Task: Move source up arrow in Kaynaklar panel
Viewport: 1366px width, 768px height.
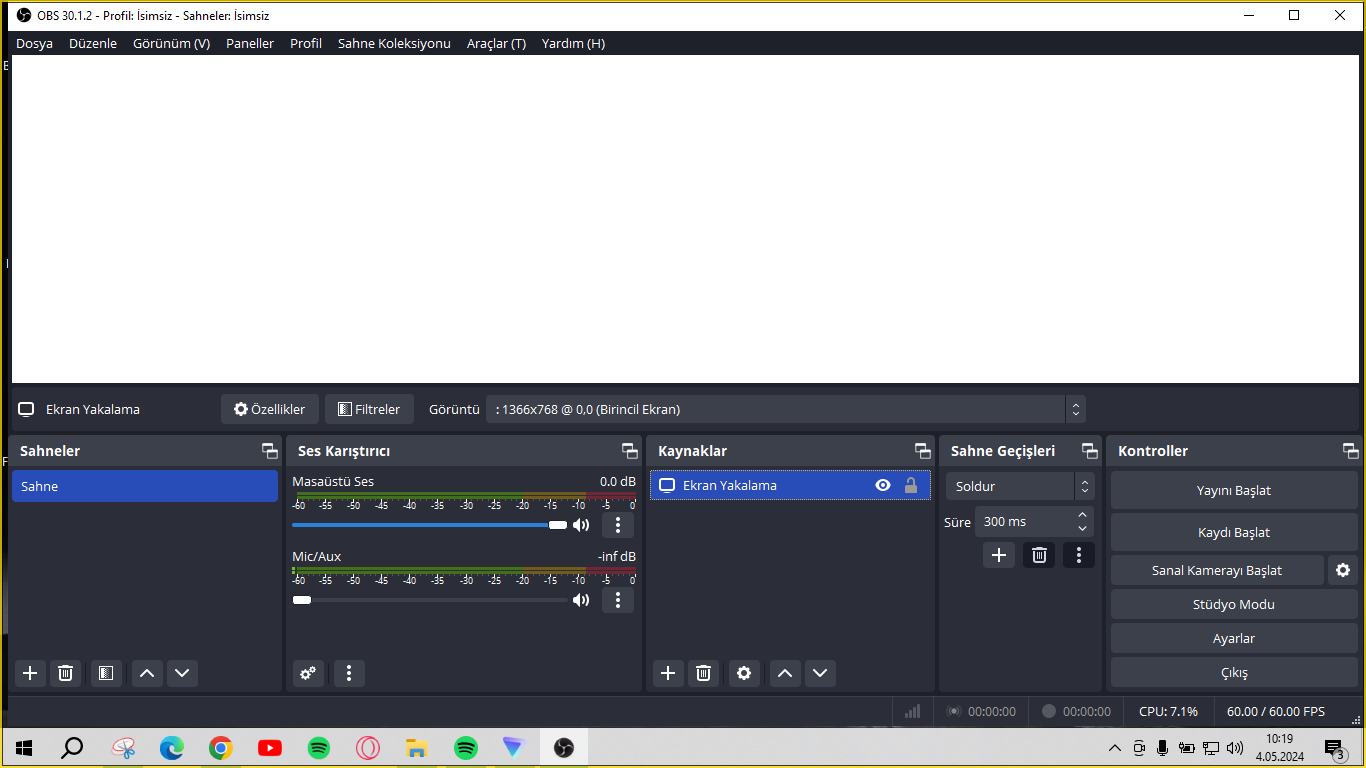Action: [x=785, y=673]
